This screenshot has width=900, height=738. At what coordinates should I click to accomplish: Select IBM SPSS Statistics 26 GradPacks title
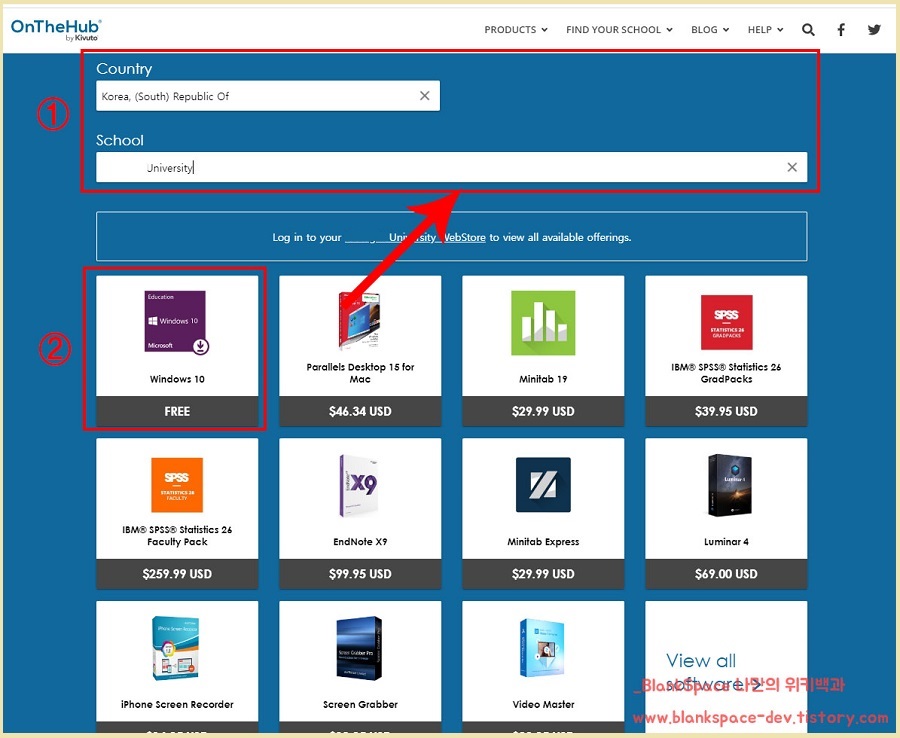tap(726, 373)
